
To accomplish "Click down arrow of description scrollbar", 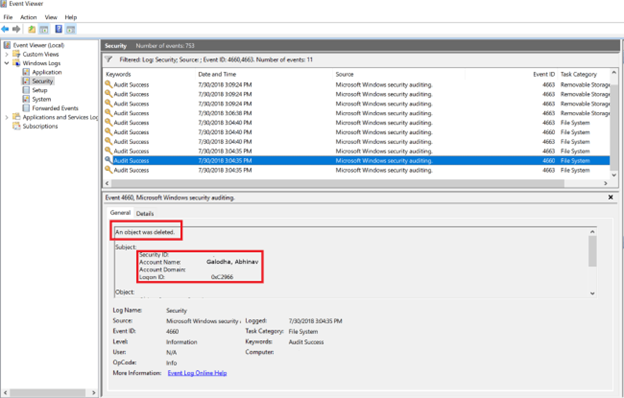I will click(x=592, y=293).
